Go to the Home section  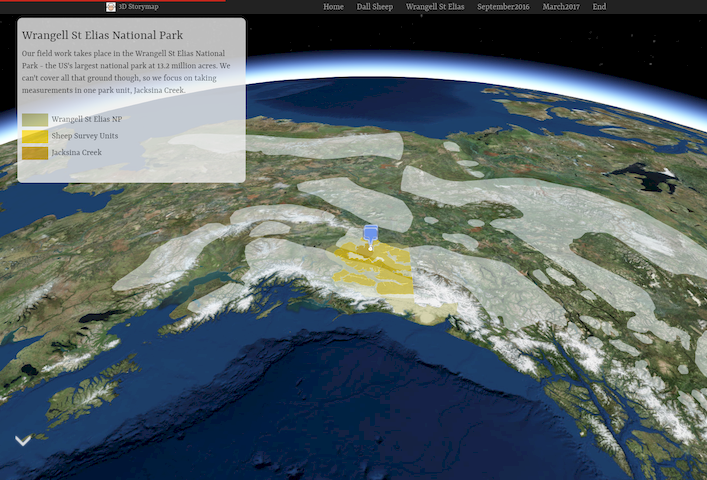(333, 7)
